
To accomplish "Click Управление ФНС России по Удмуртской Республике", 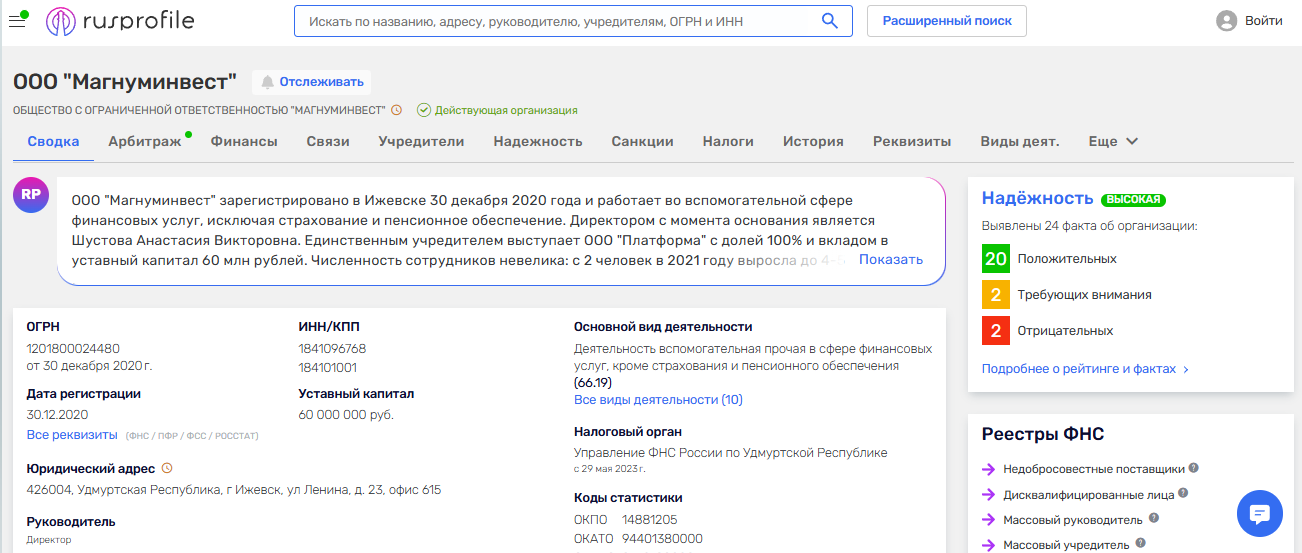I will click(731, 453).
